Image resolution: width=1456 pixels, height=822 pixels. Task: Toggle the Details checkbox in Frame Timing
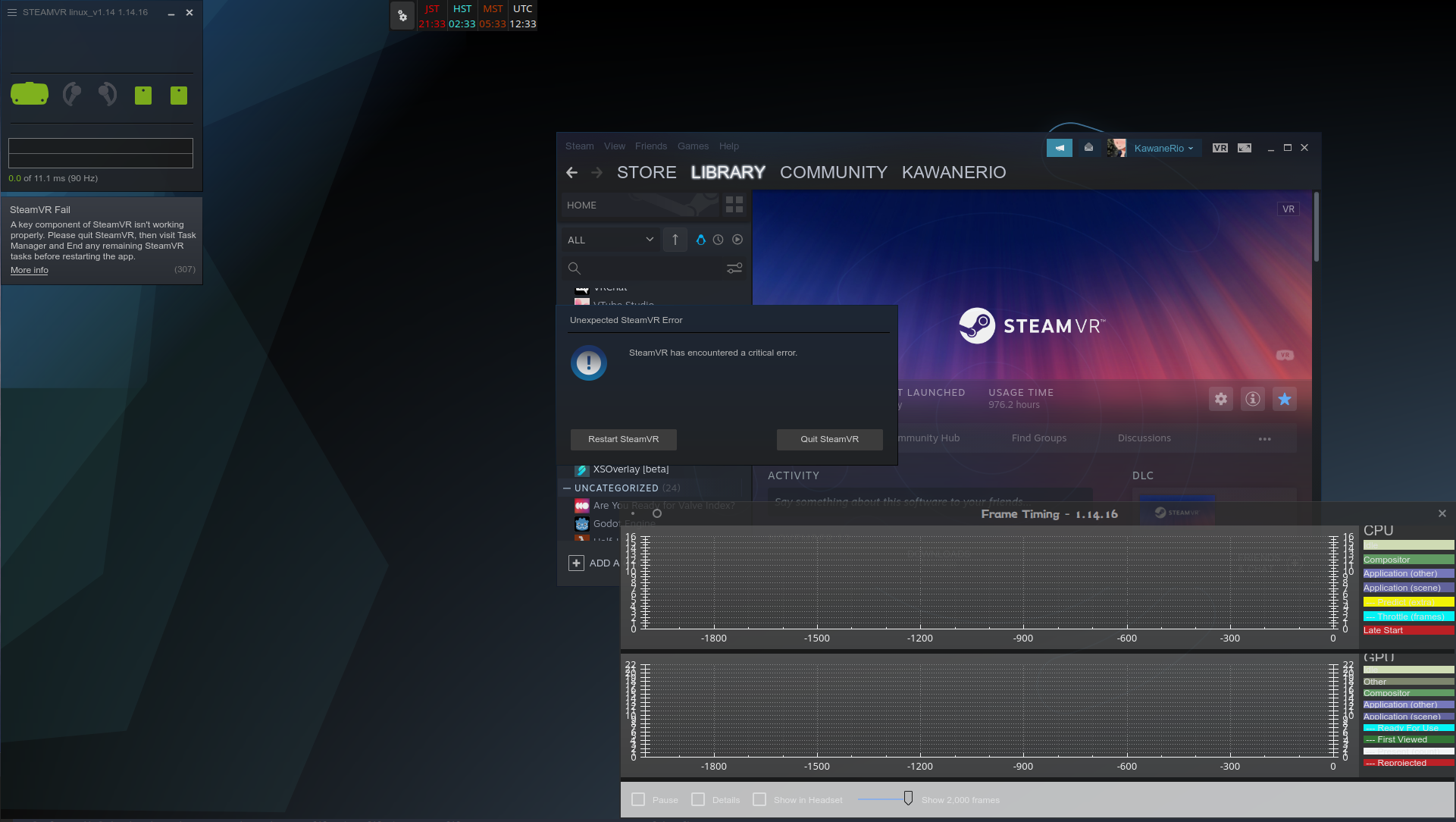pos(698,800)
